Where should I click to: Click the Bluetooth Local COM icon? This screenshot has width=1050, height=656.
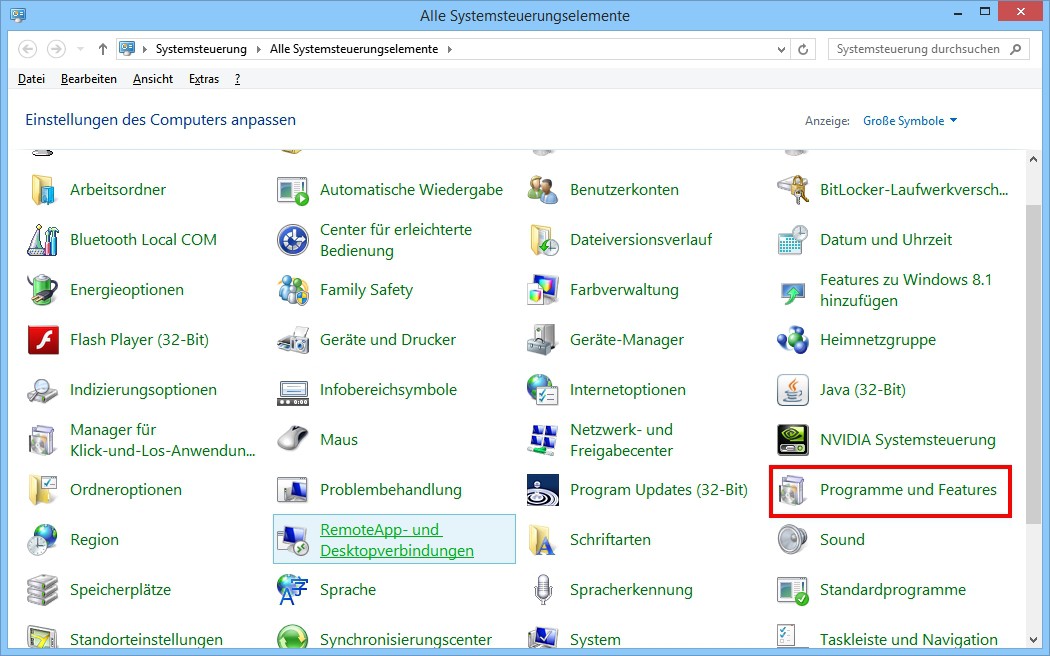[43, 240]
